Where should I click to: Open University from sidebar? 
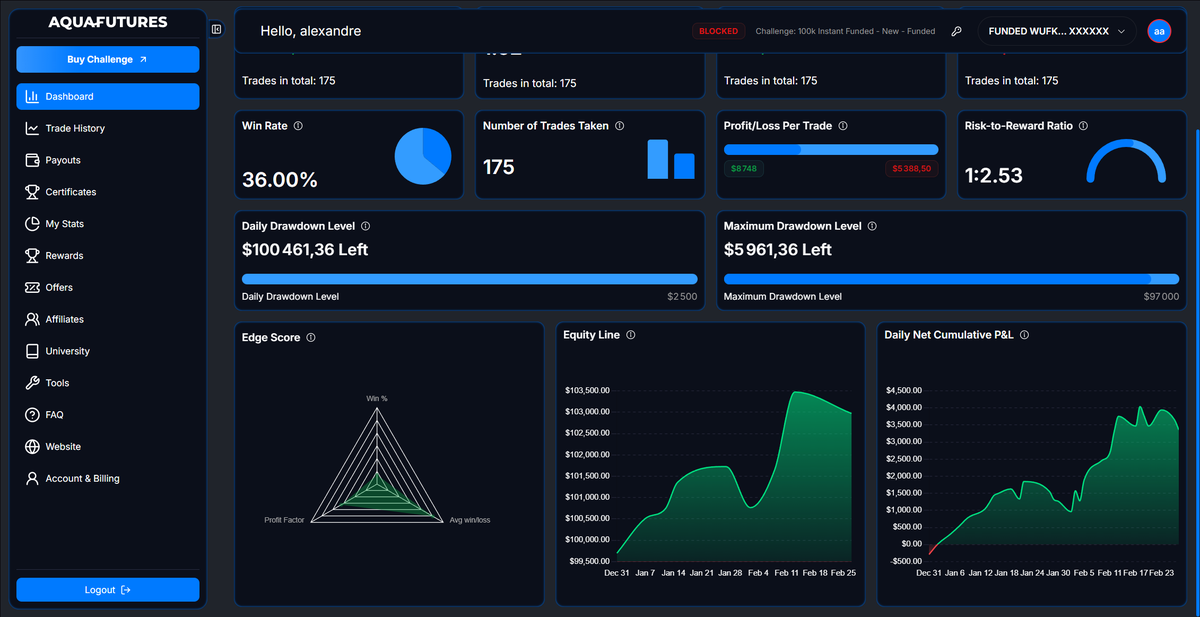[x=108, y=351]
